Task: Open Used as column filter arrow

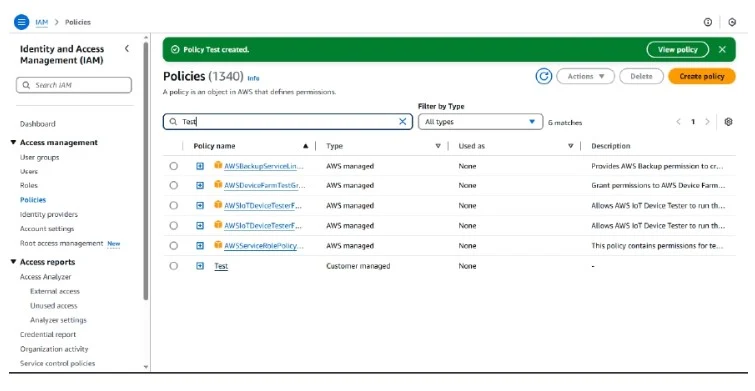Action: coord(571,146)
